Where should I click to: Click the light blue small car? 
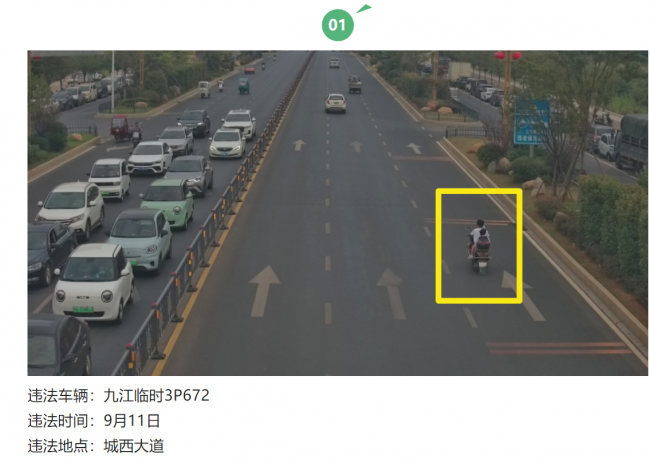[141, 240]
